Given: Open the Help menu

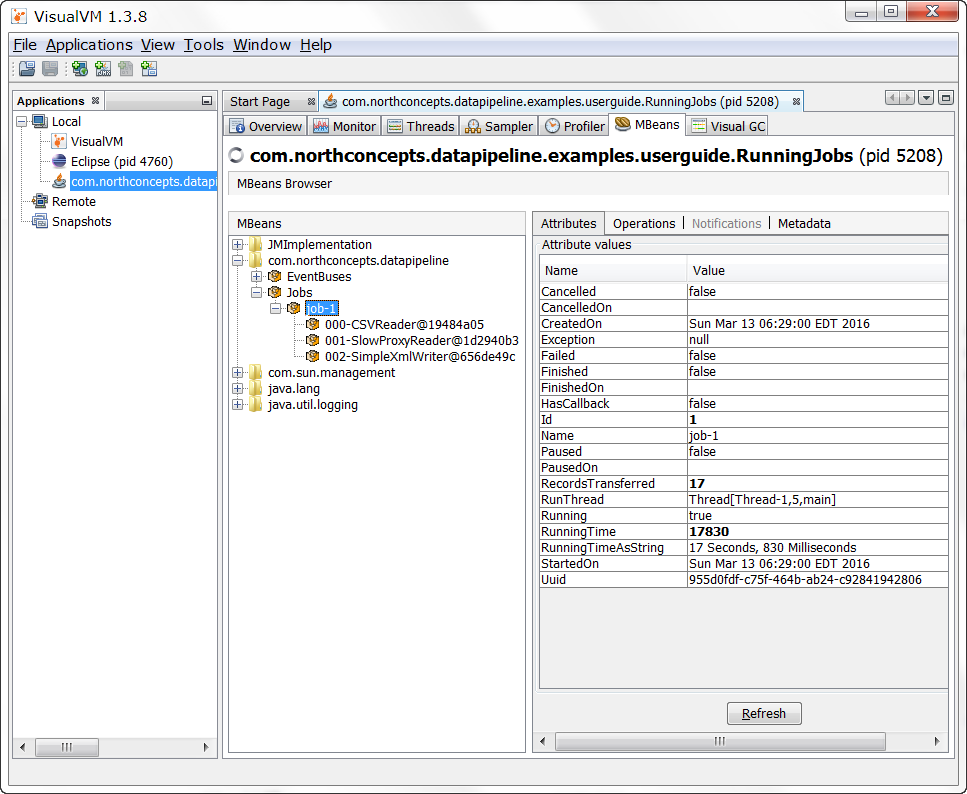Looking at the screenshot, I should tap(316, 45).
